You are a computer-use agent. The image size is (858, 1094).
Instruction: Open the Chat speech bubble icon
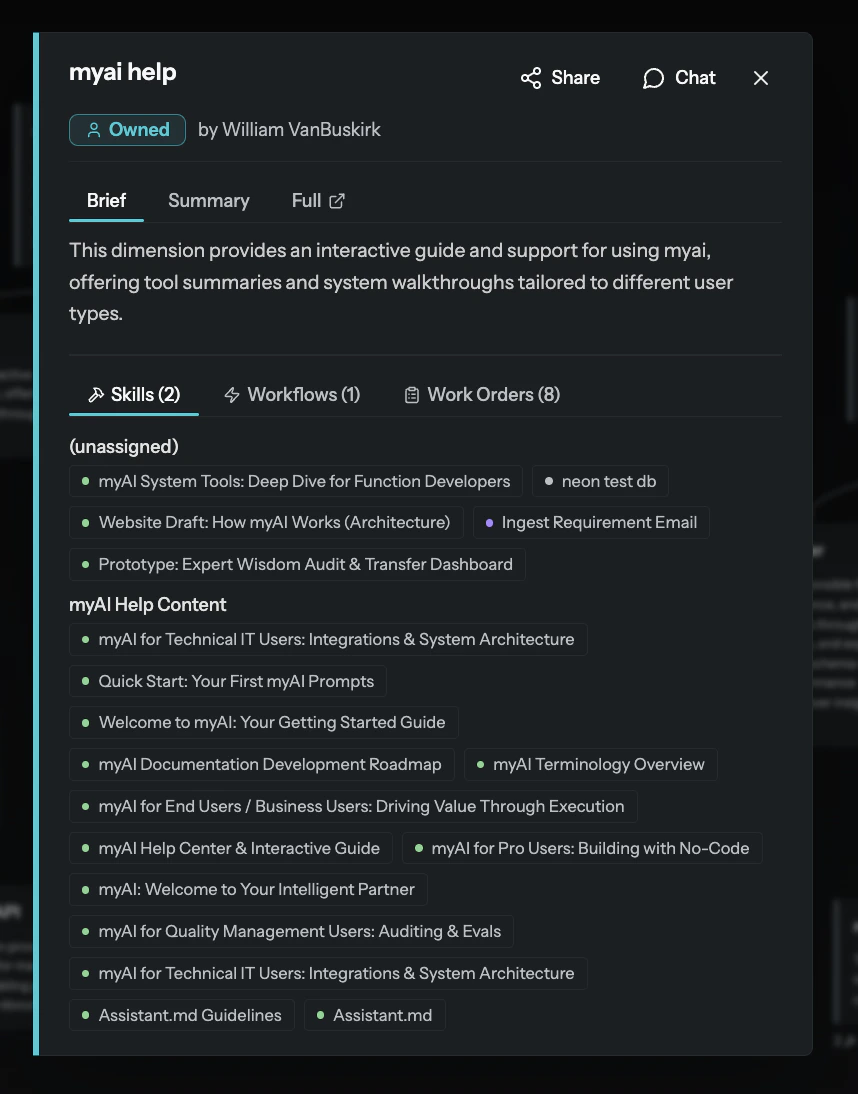653,78
